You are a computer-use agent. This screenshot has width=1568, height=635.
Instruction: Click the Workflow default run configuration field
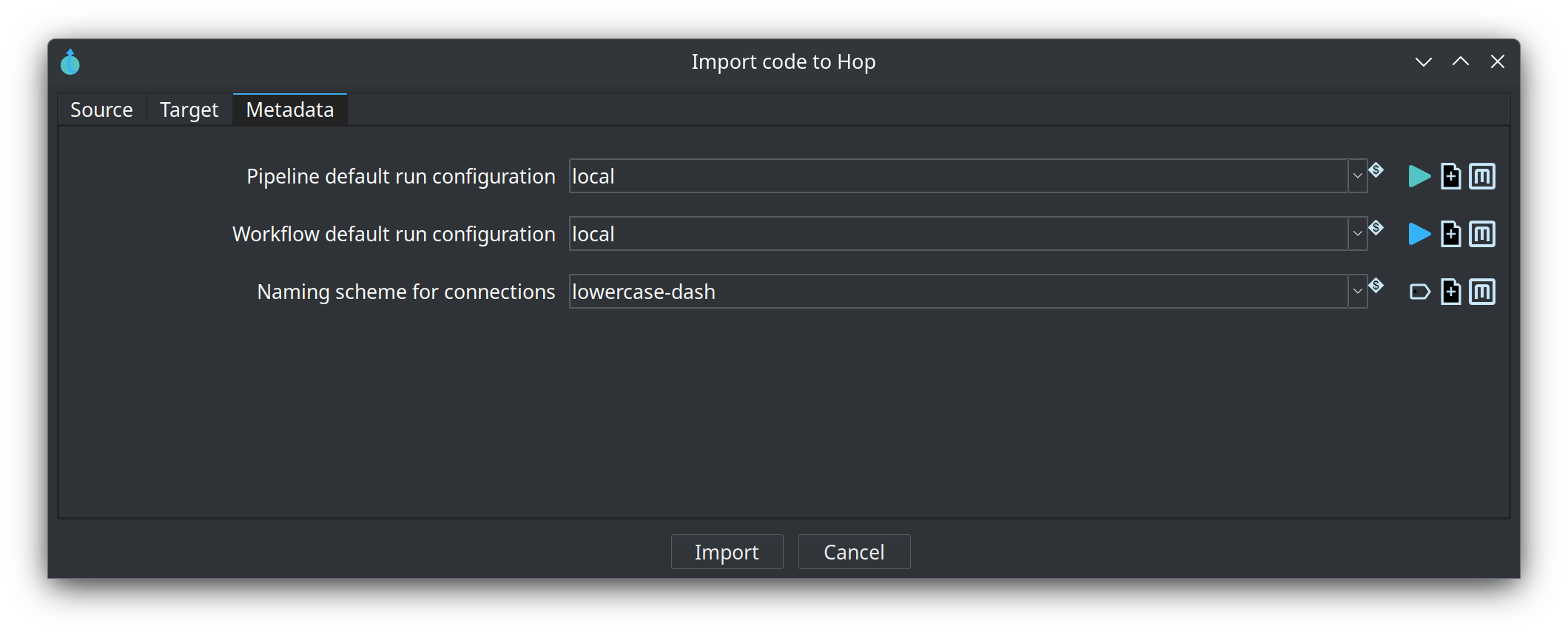click(x=958, y=234)
